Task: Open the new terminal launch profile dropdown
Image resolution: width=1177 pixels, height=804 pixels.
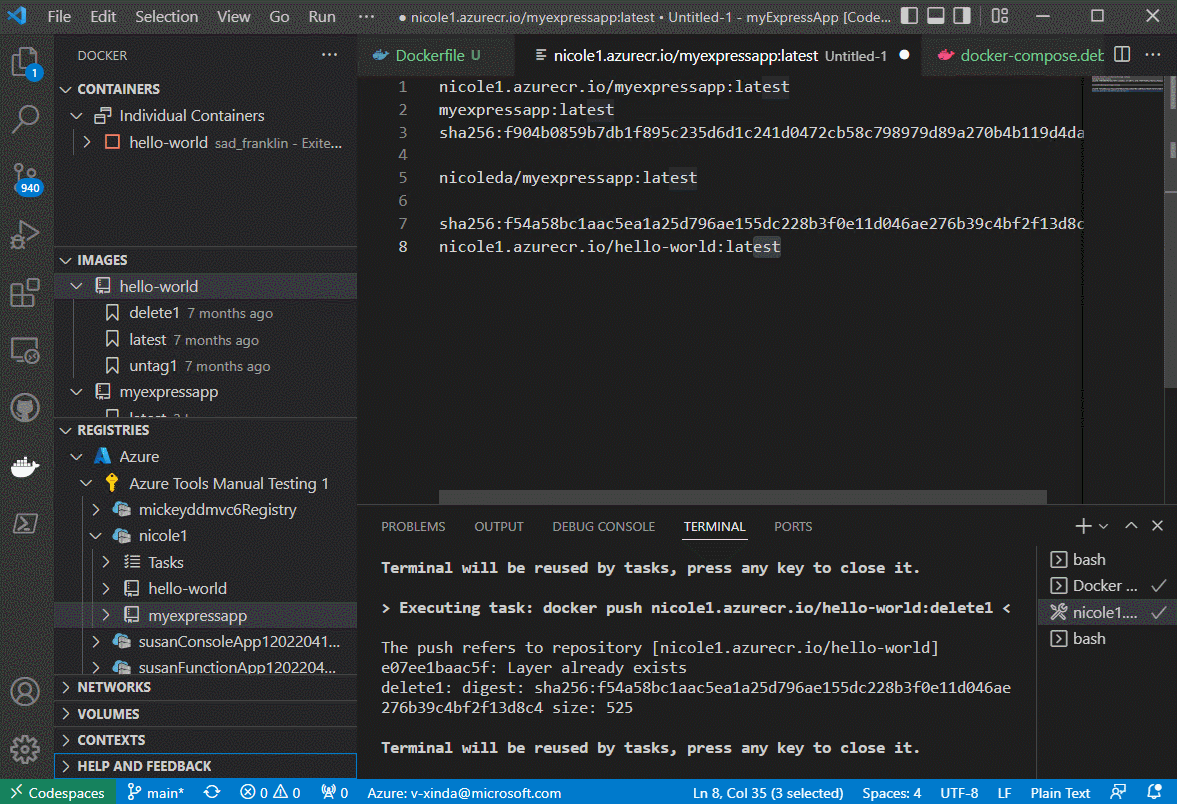Action: pyautogui.click(x=1103, y=526)
